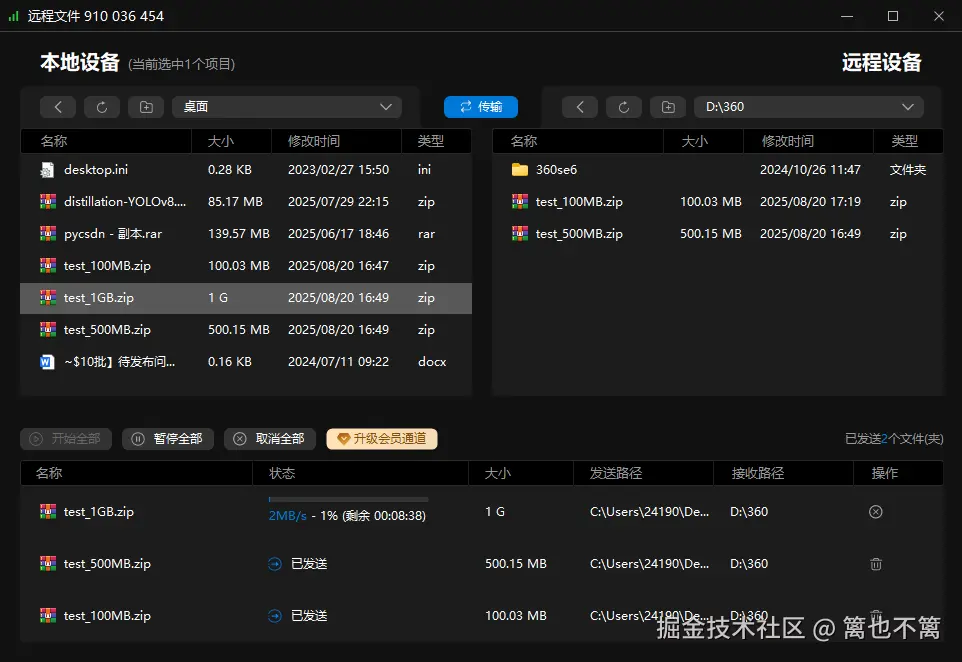962x662 pixels.
Task: Delete the test_500MB.zip transfer record
Action: tap(875, 564)
